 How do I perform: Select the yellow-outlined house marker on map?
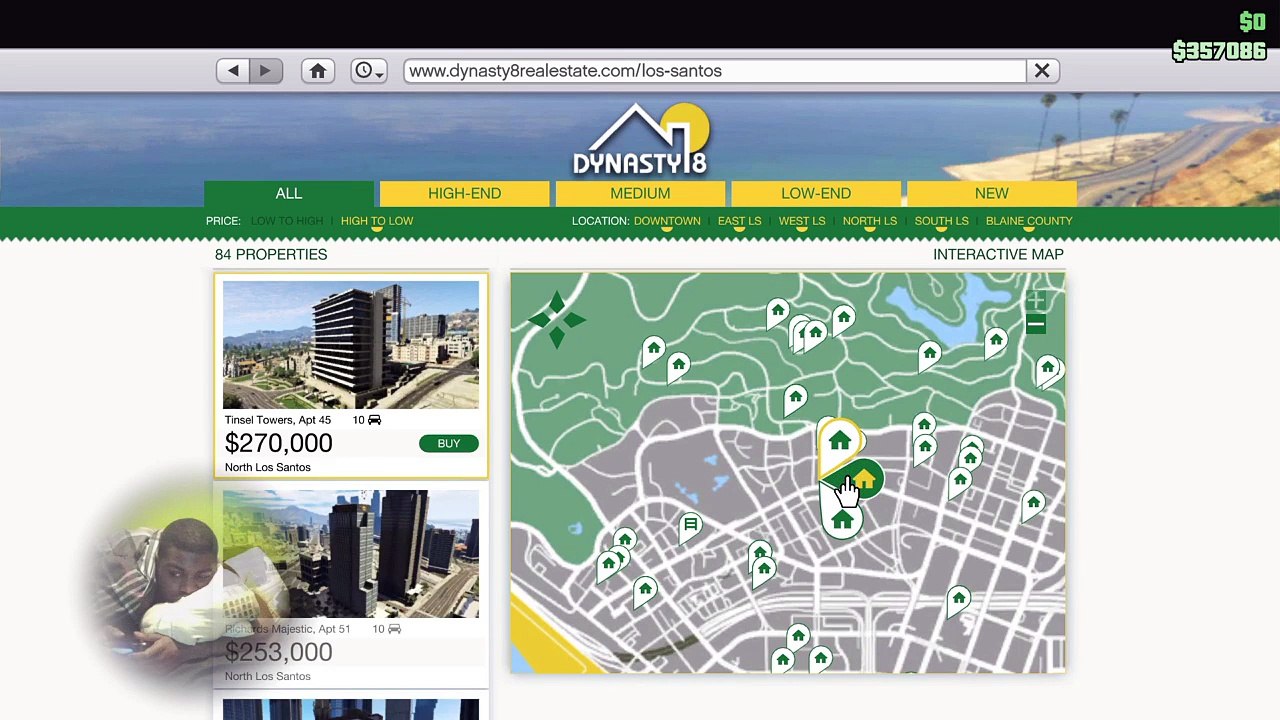point(840,441)
